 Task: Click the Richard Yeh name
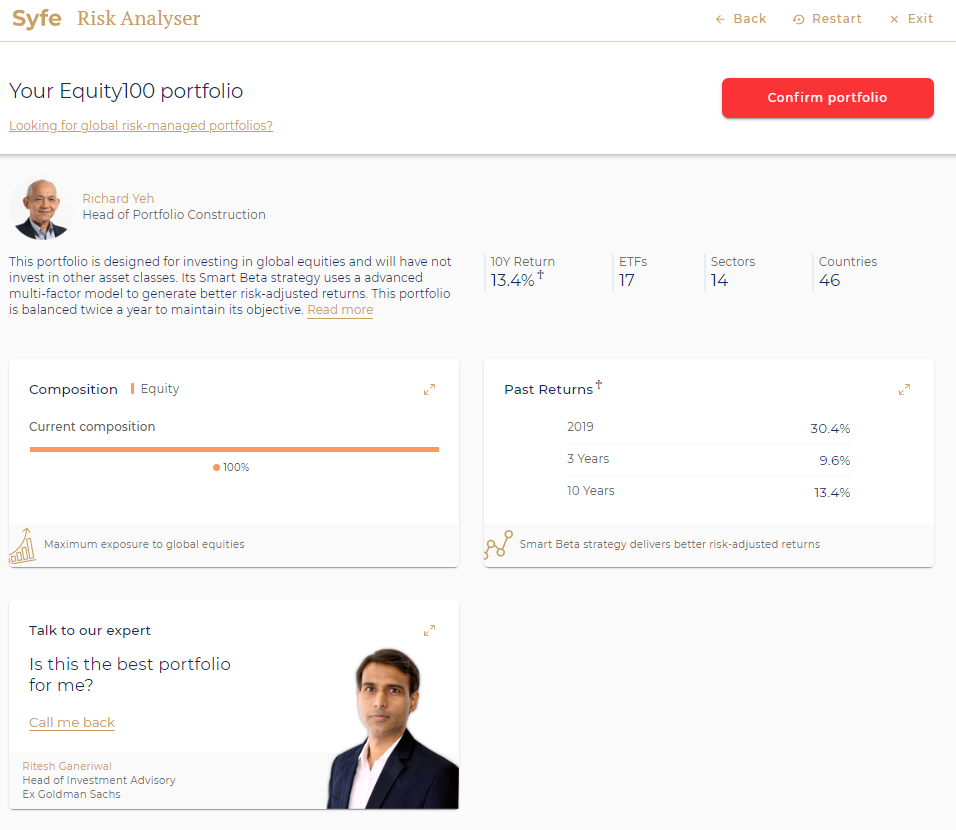(118, 199)
